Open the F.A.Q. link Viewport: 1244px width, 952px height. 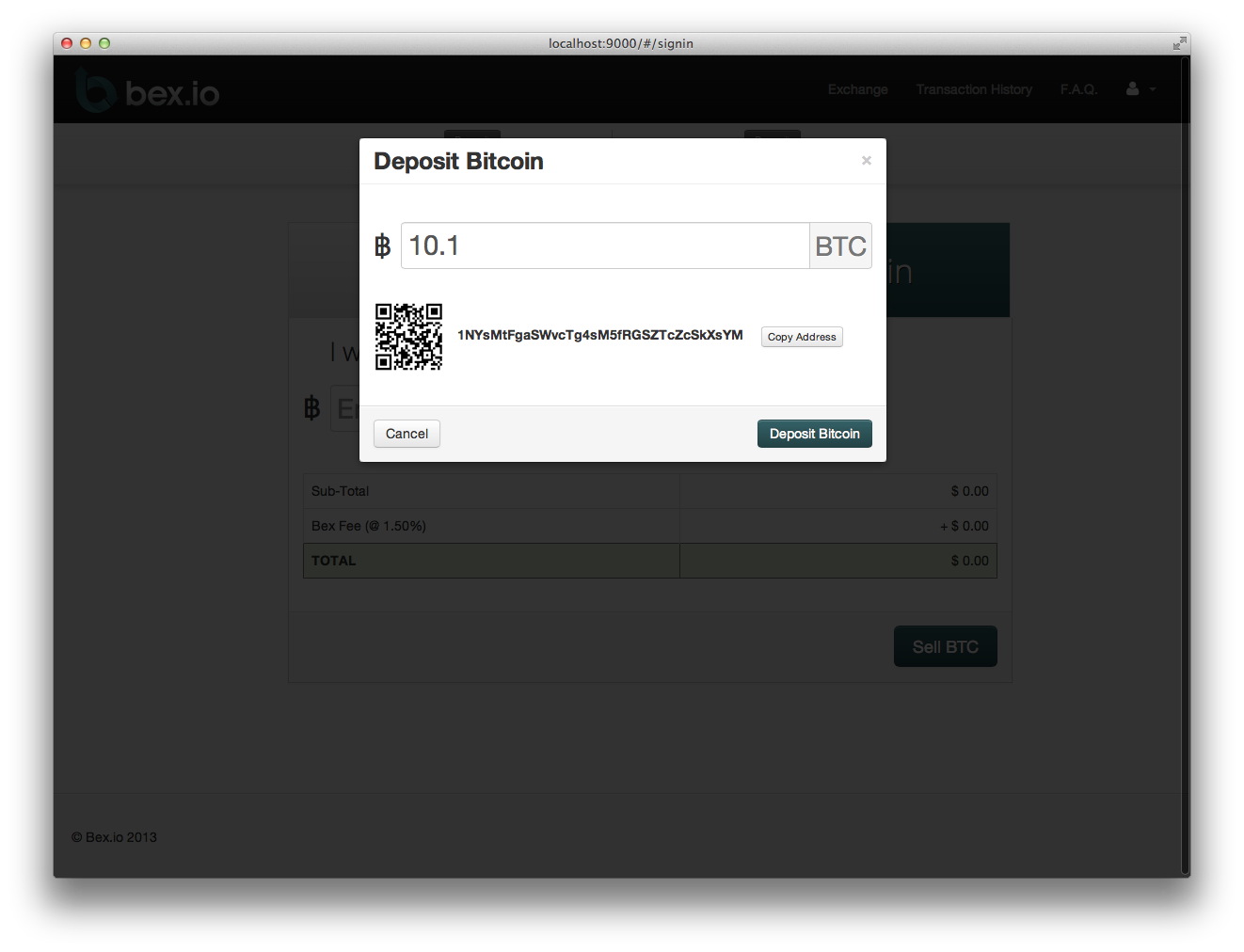click(x=1078, y=89)
